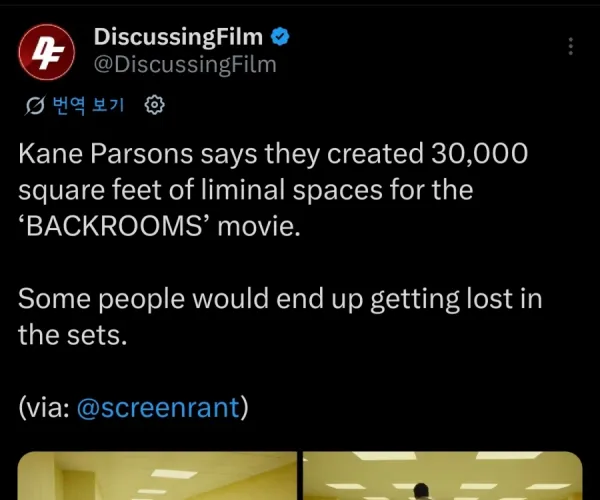The height and width of the screenshot is (500, 600).
Task: Select the 번역 보기 translate link
Action: coord(88,105)
